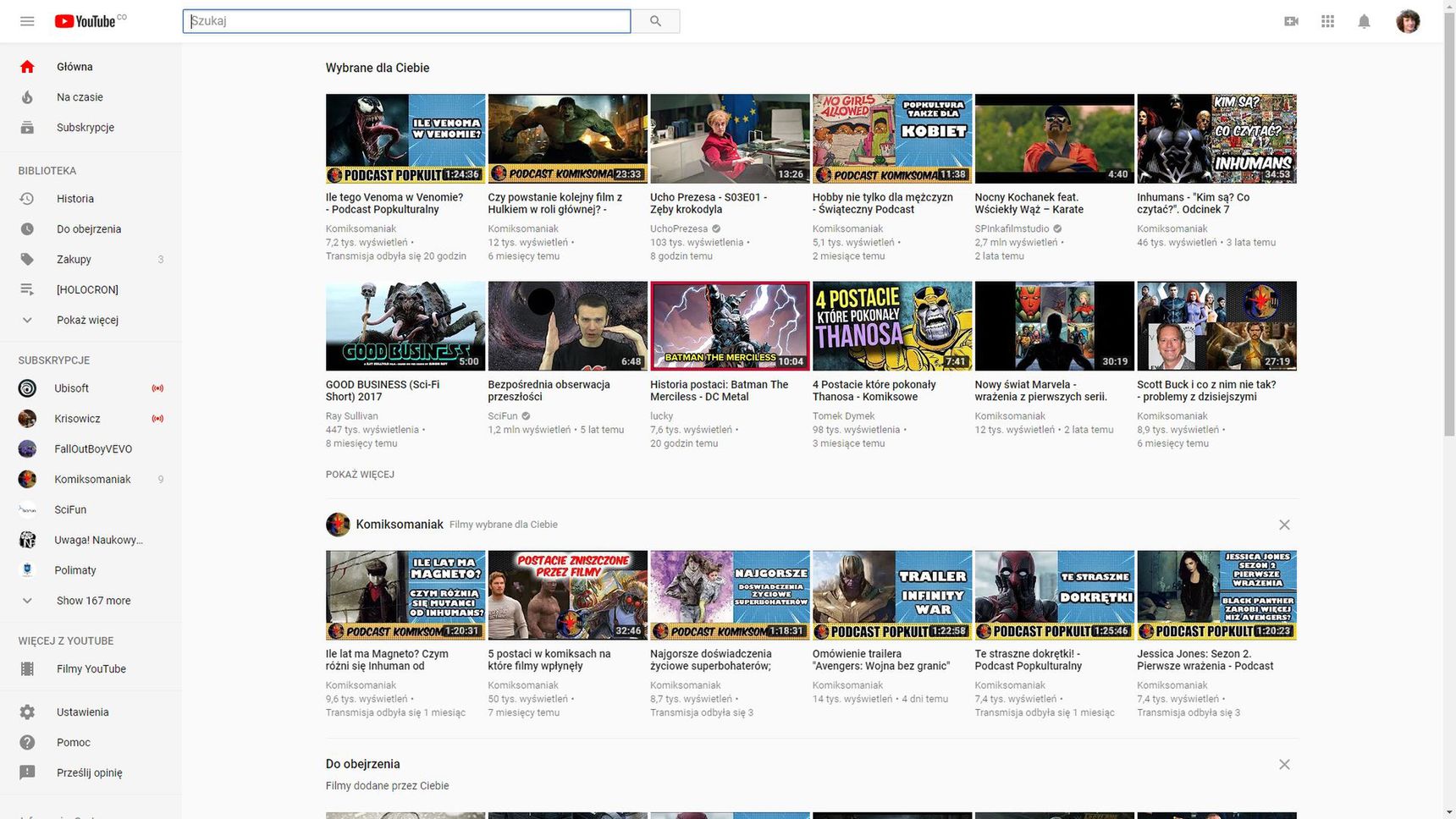
Task: Open Jessica Jones Sezon 2 thumbnail
Action: point(1216,596)
